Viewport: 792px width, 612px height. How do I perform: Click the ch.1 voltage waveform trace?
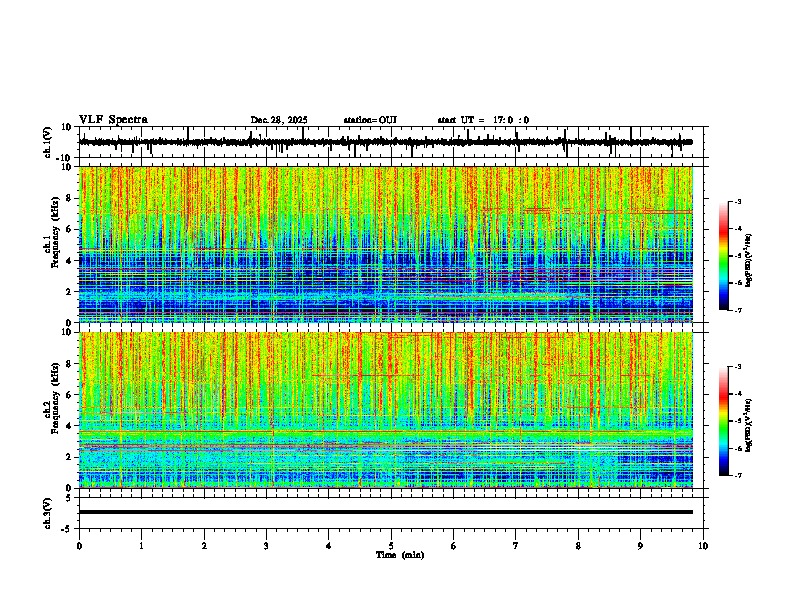coord(386,142)
